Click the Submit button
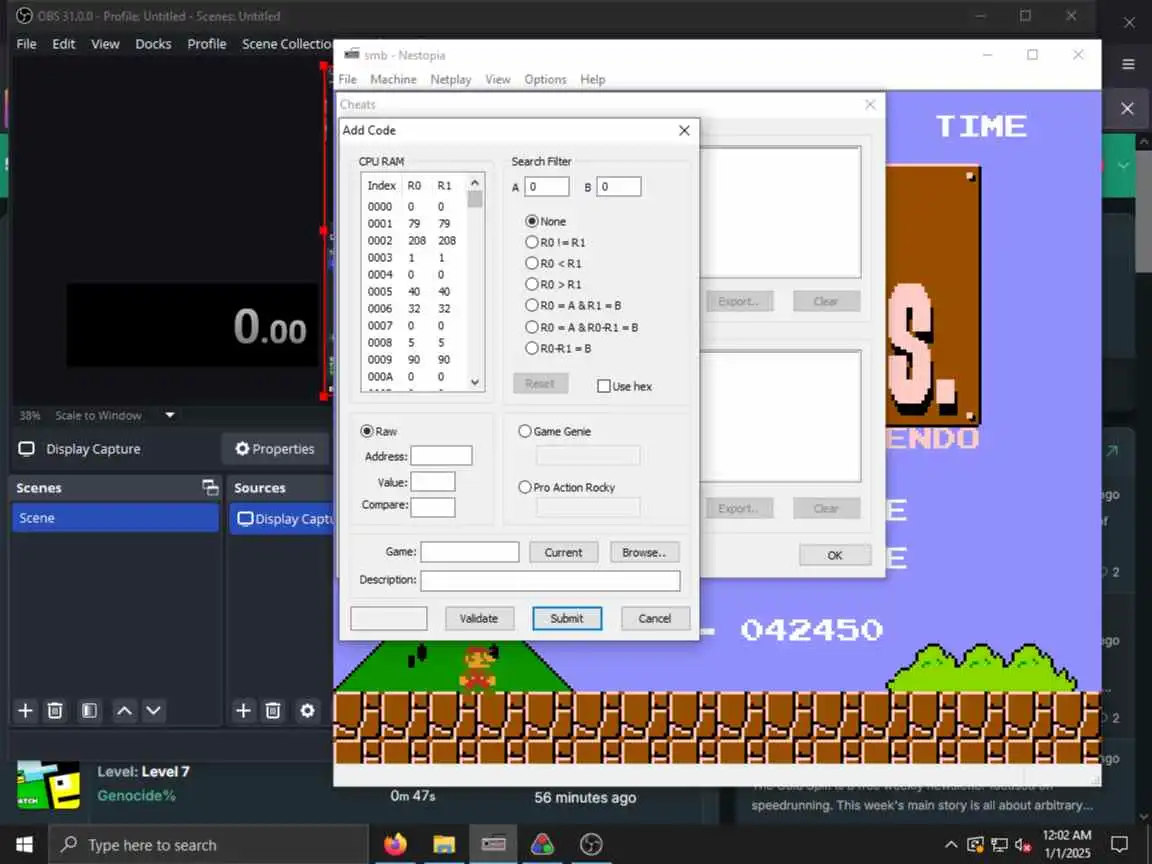 point(566,619)
